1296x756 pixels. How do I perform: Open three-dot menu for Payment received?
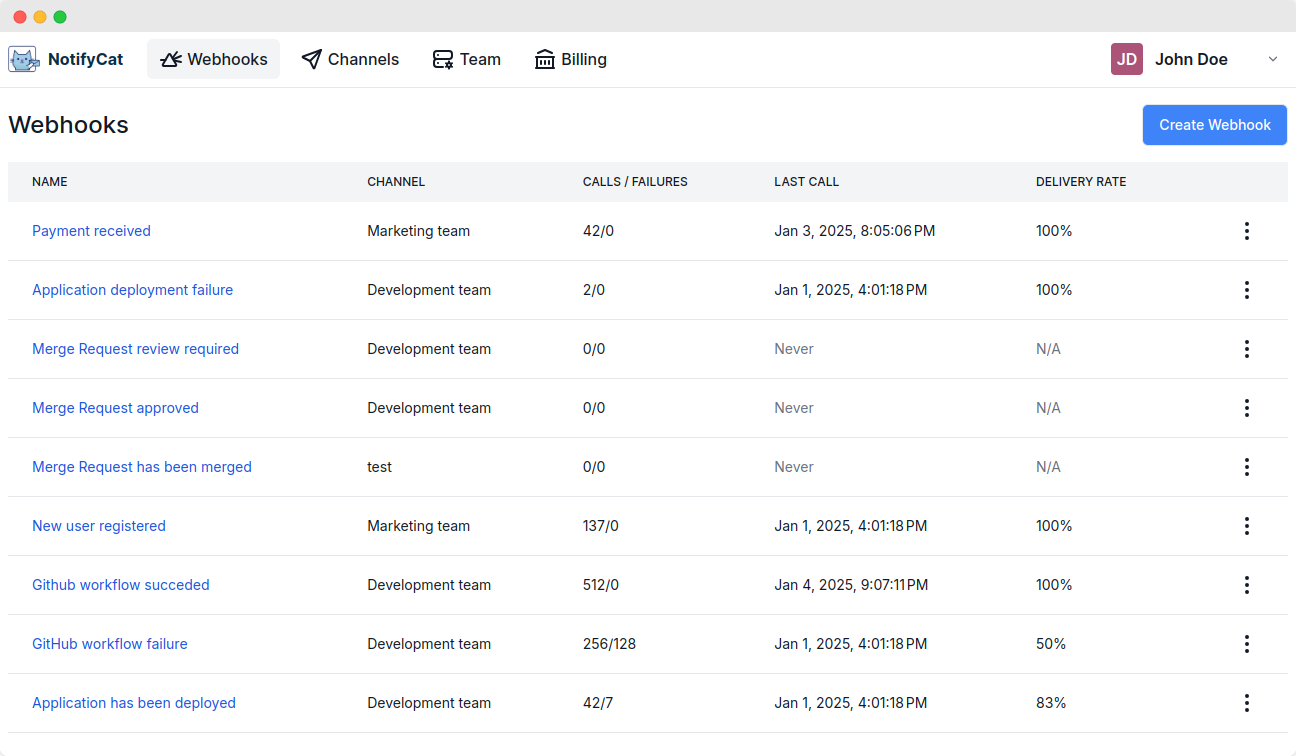pyautogui.click(x=1246, y=231)
